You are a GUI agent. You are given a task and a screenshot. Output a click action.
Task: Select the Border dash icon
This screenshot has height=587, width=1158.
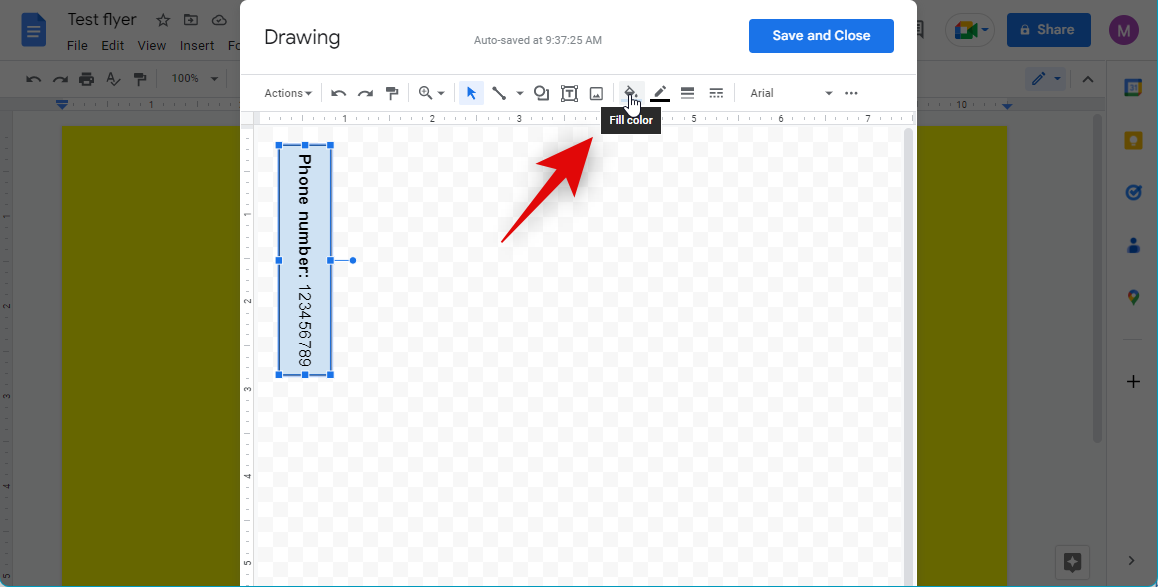tap(716, 93)
